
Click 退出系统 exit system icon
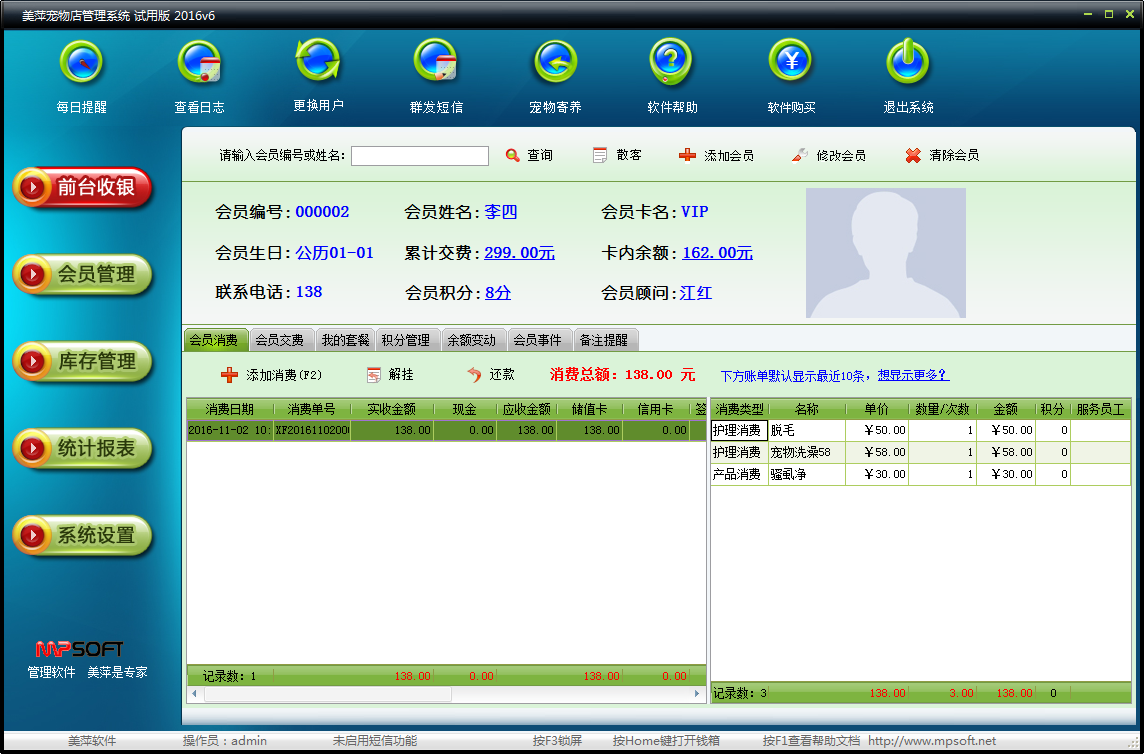coord(908,64)
